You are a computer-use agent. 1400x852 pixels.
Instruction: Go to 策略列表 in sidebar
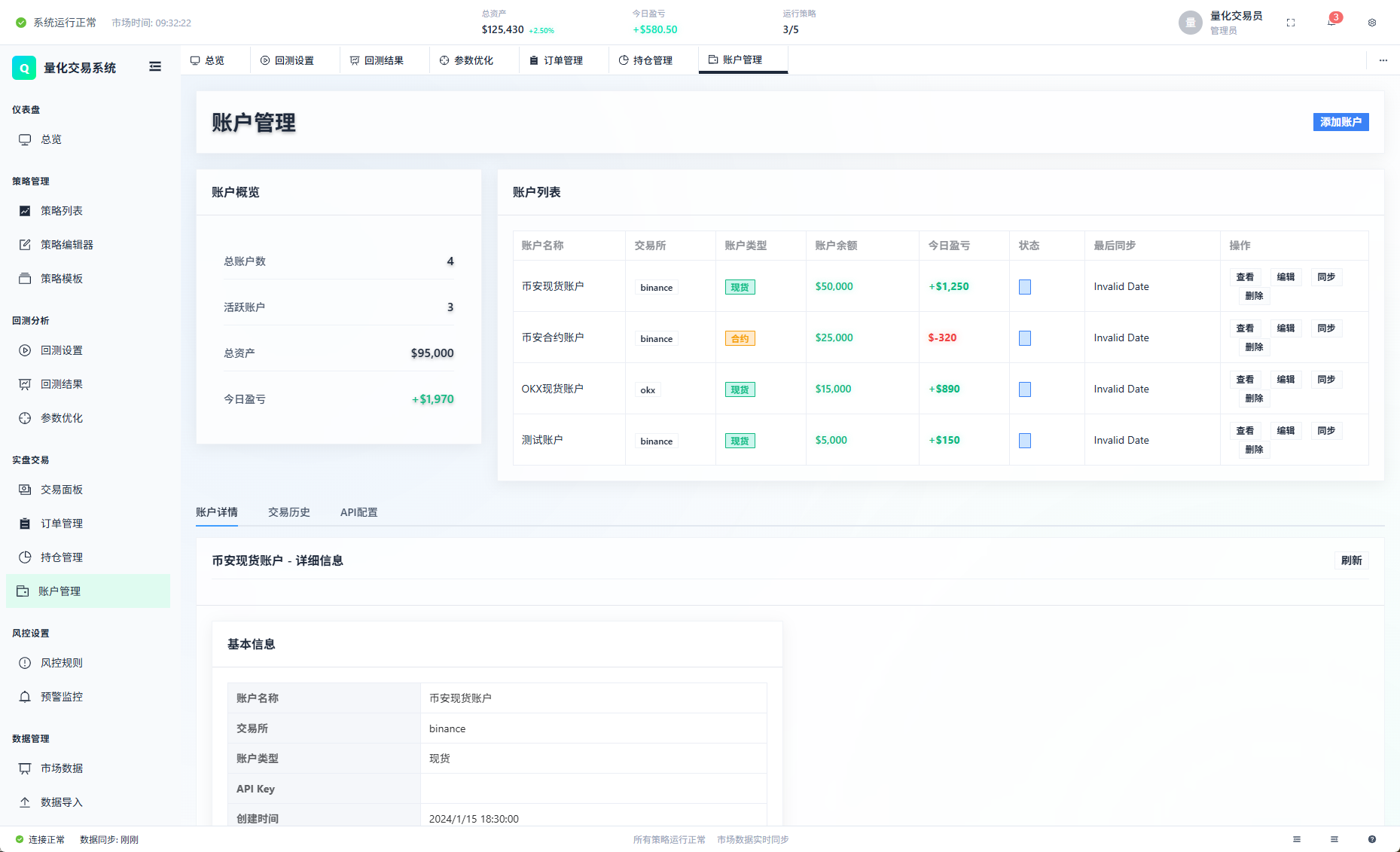tap(88, 211)
